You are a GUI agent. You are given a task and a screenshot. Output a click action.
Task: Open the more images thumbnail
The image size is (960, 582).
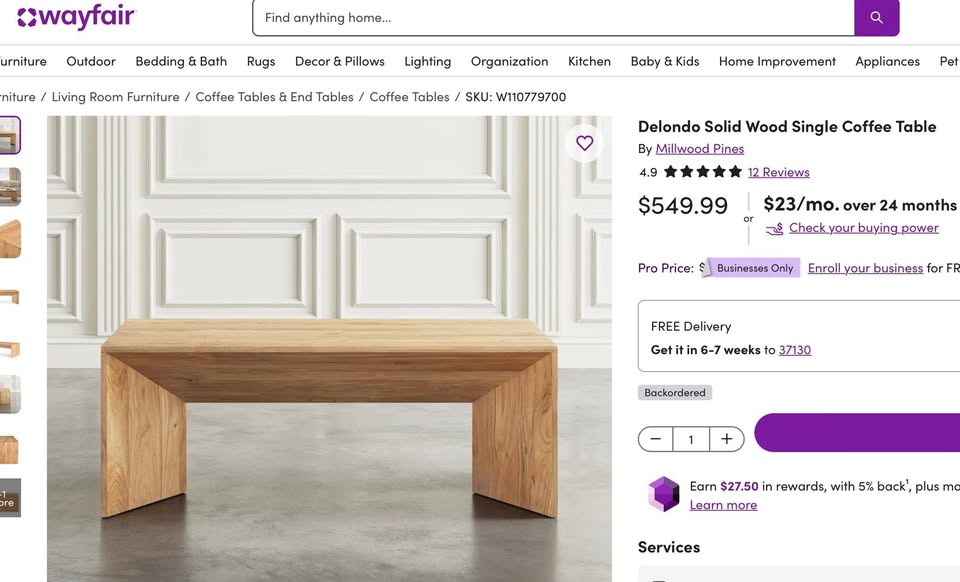click(10, 498)
